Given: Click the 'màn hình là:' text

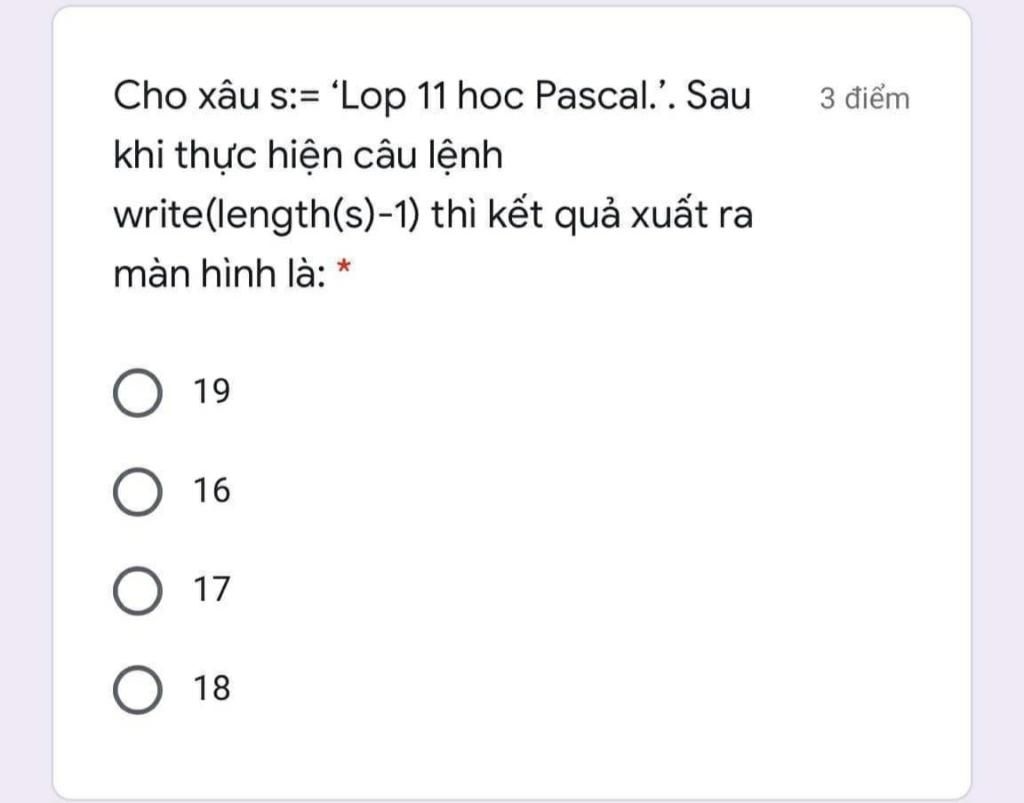Looking at the screenshot, I should coord(219,273).
